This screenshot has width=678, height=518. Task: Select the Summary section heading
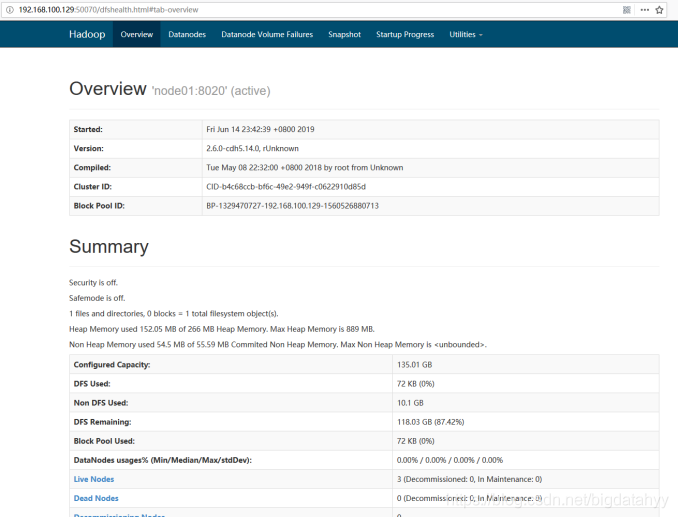109,246
